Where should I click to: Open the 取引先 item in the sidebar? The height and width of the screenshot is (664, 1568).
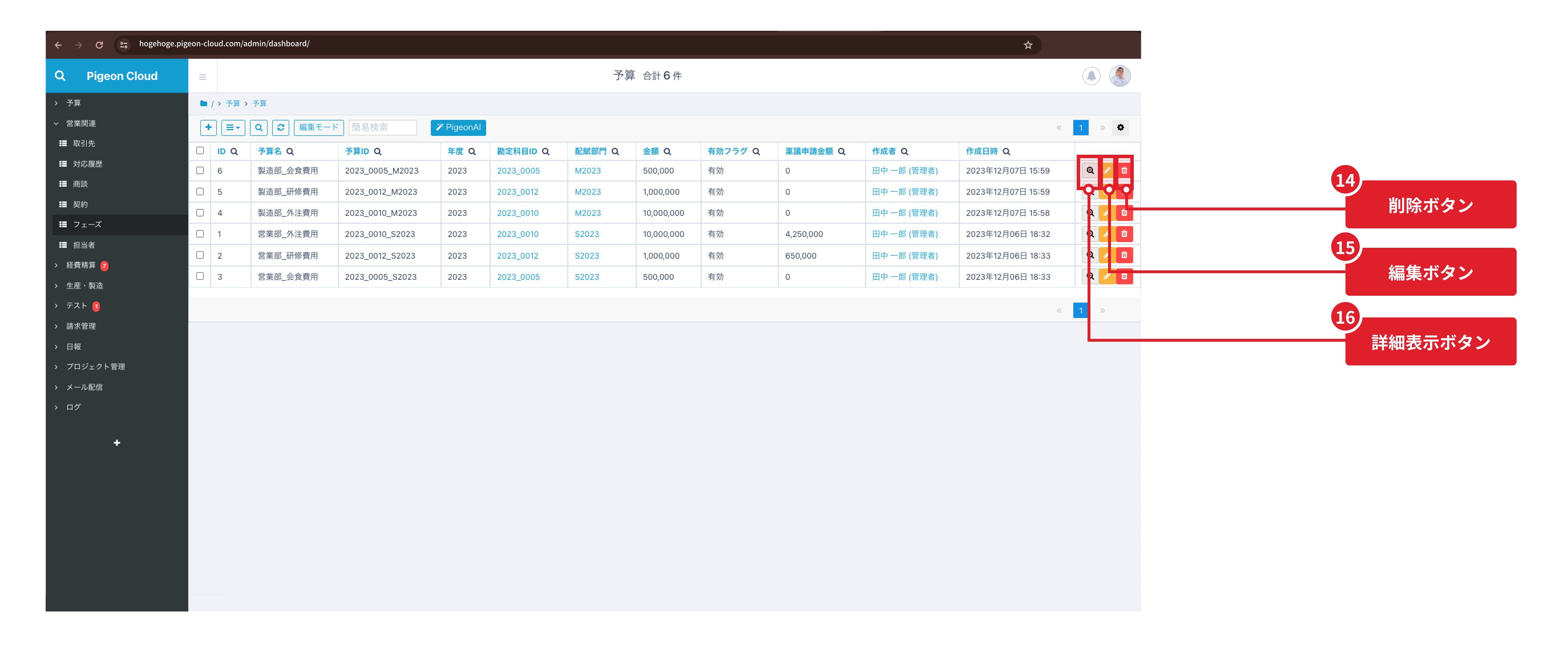coord(84,143)
